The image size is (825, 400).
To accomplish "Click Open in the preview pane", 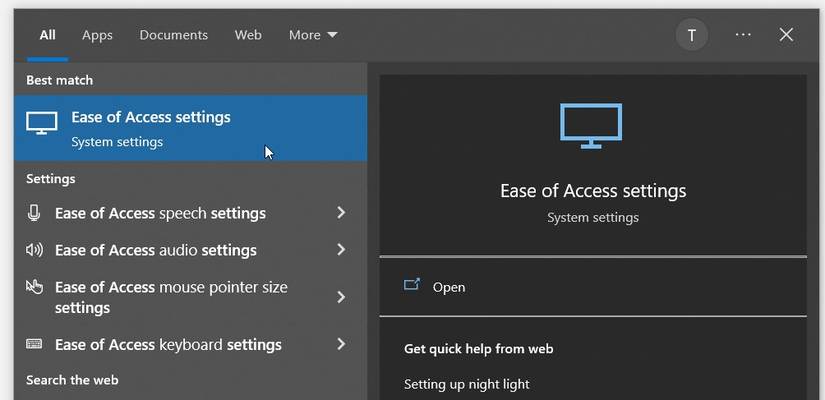I will [x=449, y=287].
